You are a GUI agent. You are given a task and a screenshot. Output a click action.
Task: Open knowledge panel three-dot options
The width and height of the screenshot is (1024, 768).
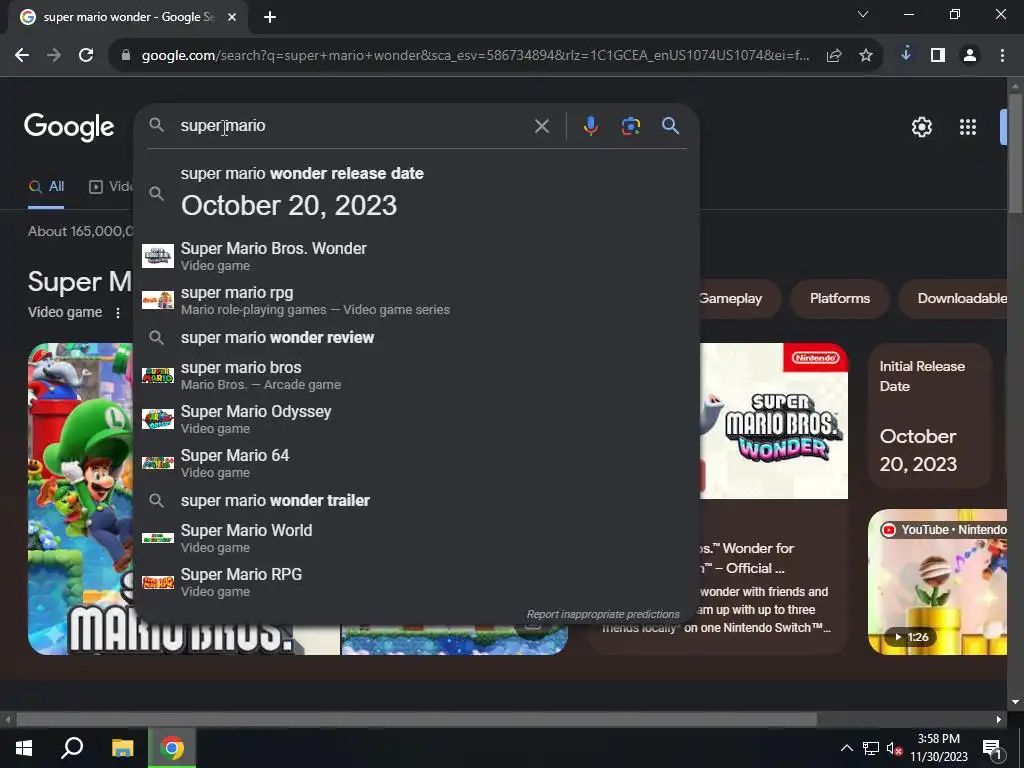(118, 313)
